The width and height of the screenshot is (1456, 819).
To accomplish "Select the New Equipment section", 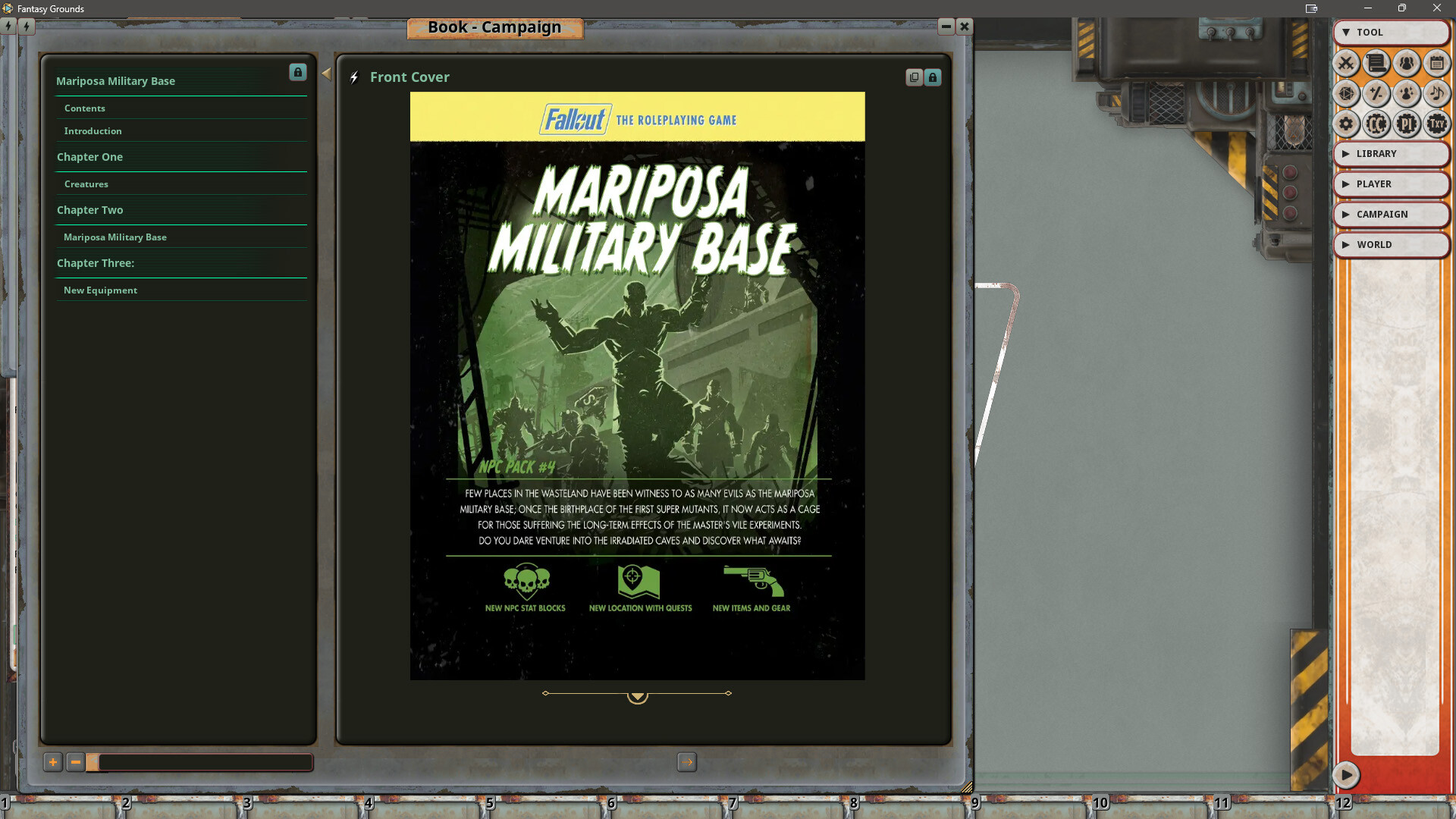I will pyautogui.click(x=100, y=290).
